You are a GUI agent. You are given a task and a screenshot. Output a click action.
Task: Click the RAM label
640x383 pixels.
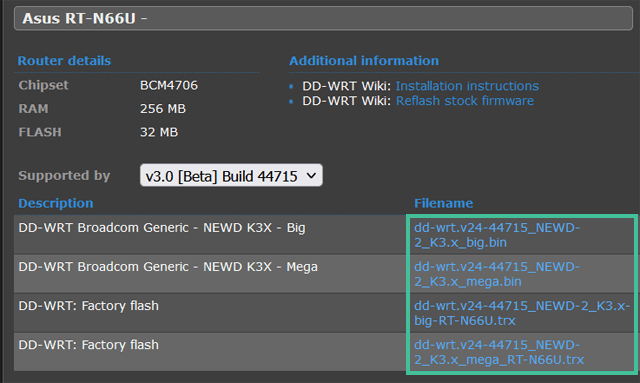(x=33, y=109)
